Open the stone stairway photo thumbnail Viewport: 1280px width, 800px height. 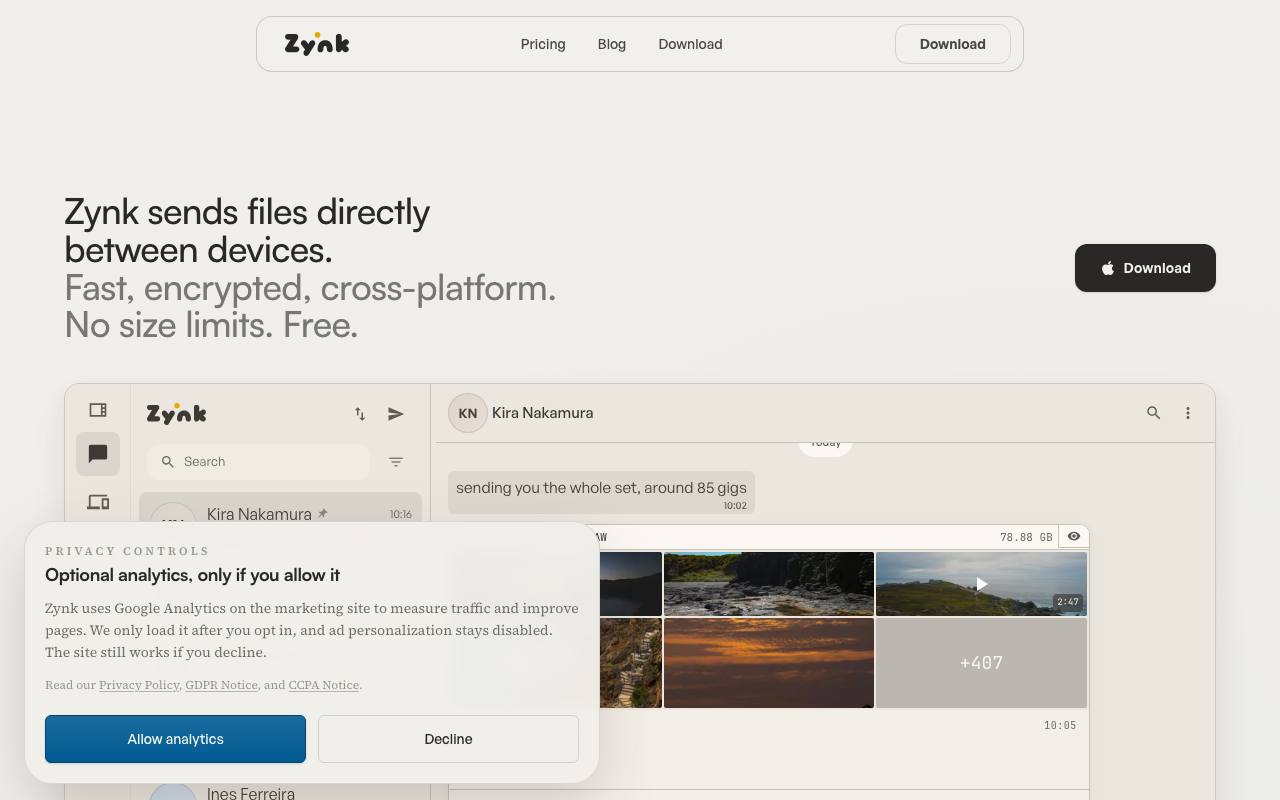coord(631,663)
